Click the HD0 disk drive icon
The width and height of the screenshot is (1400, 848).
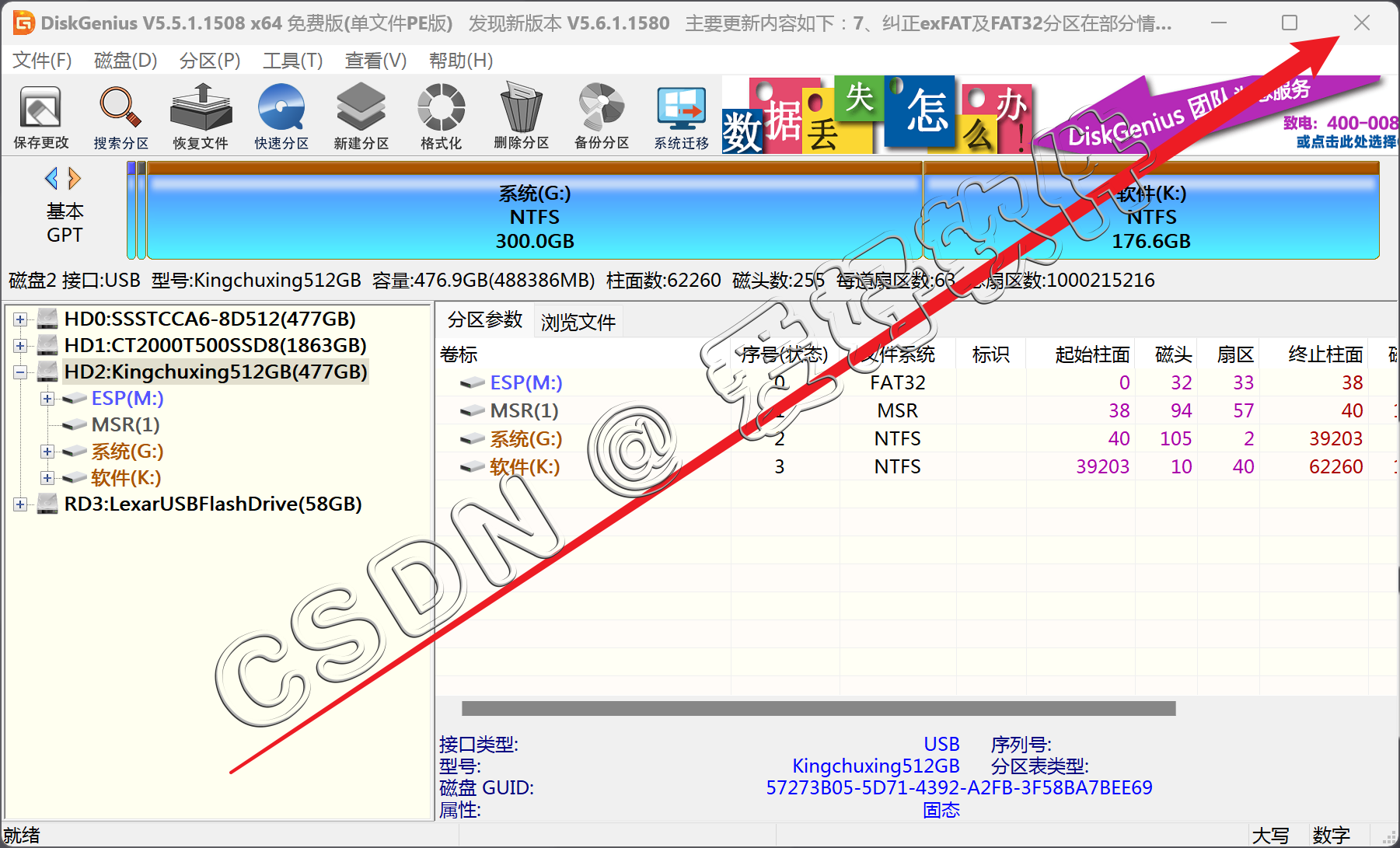(x=47, y=319)
